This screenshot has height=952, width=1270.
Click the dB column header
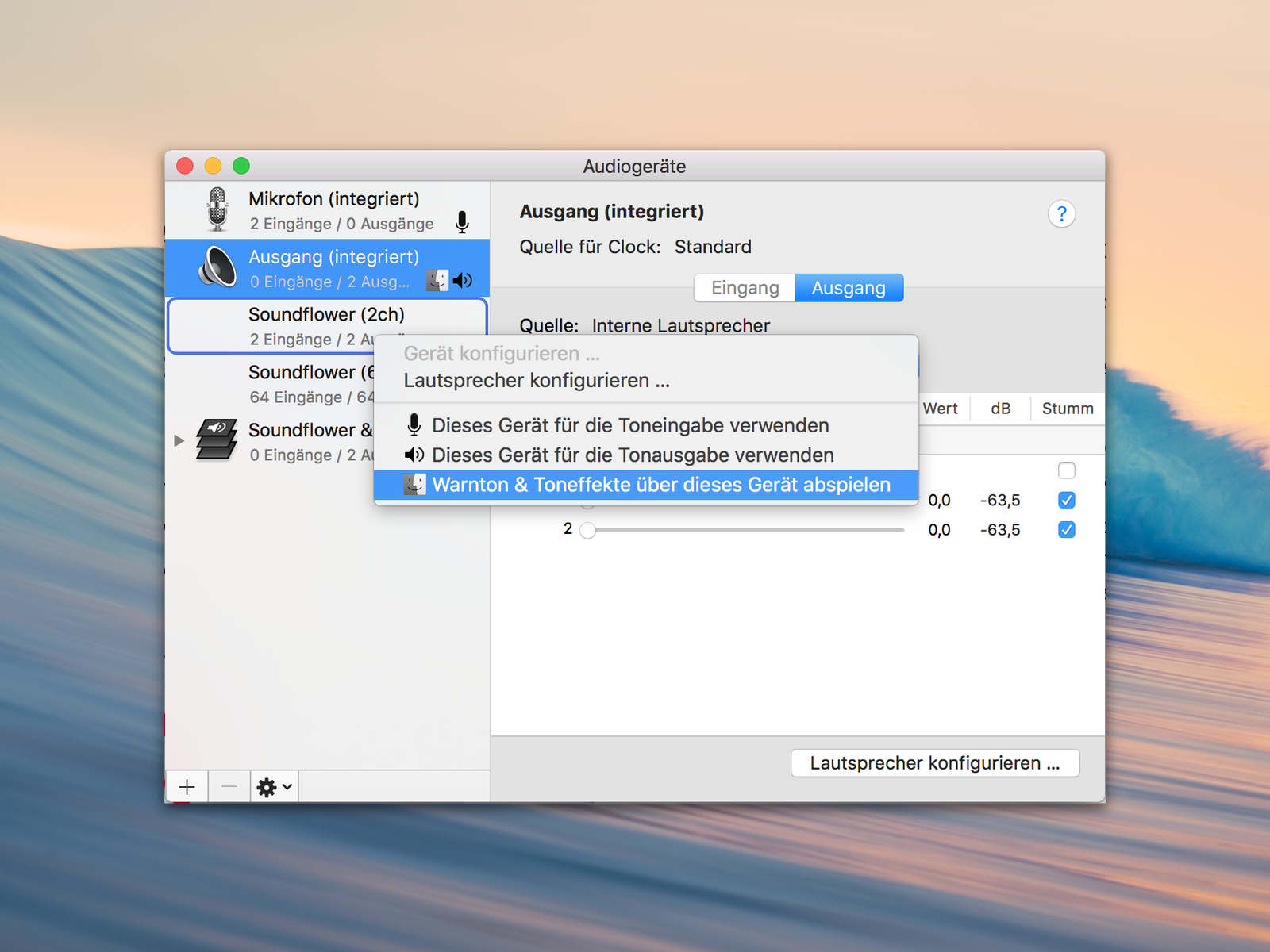pos(1001,409)
